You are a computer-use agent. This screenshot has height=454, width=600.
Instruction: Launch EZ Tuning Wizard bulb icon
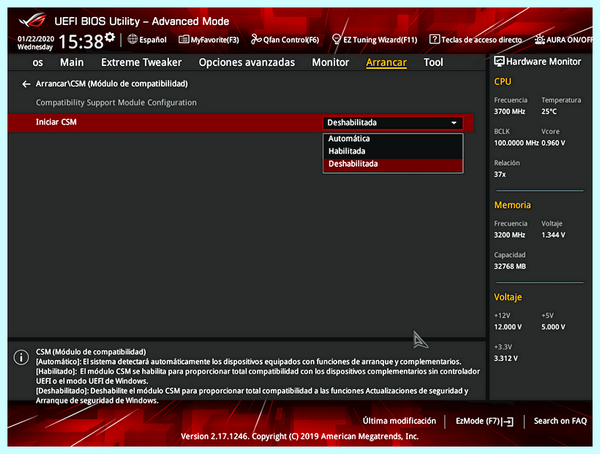336,39
